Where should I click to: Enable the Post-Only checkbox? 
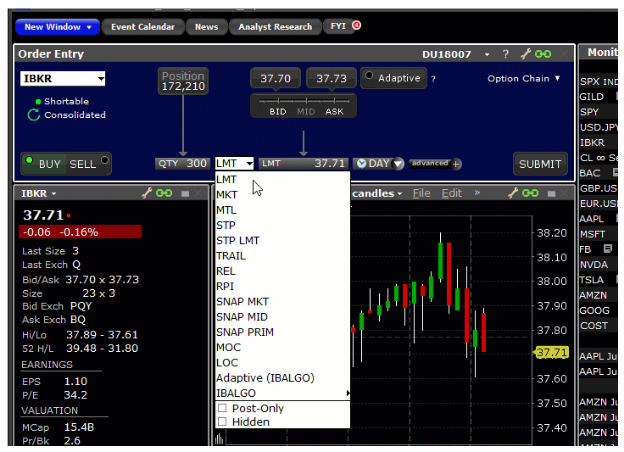point(222,408)
